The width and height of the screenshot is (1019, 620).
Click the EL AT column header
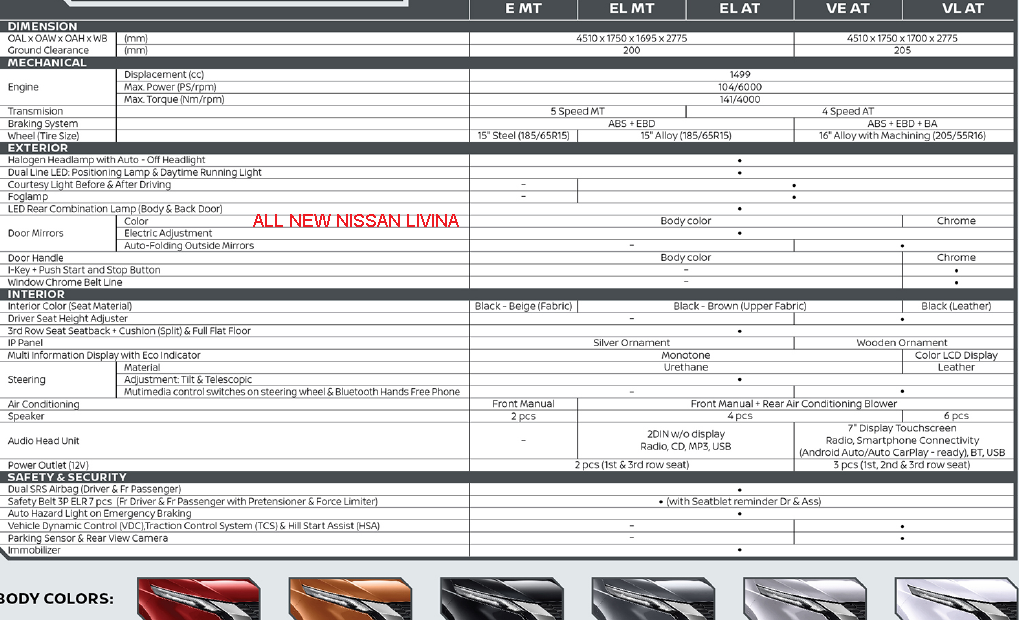tap(740, 8)
